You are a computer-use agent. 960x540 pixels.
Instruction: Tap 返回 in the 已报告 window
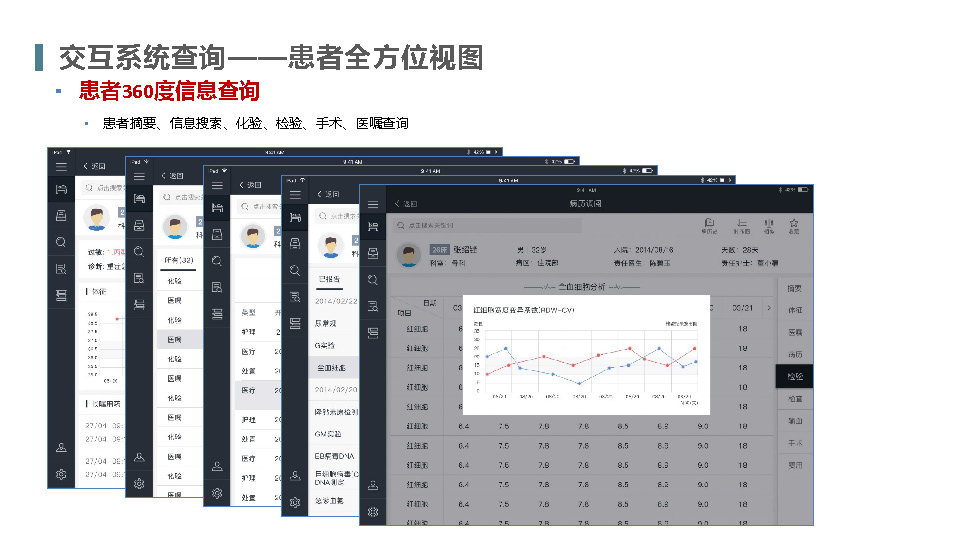pos(328,194)
